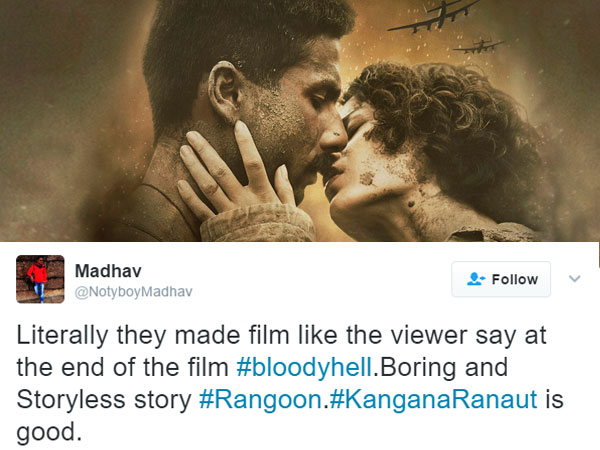
Task: Click the add-person icon inside Follow
Action: point(476,279)
